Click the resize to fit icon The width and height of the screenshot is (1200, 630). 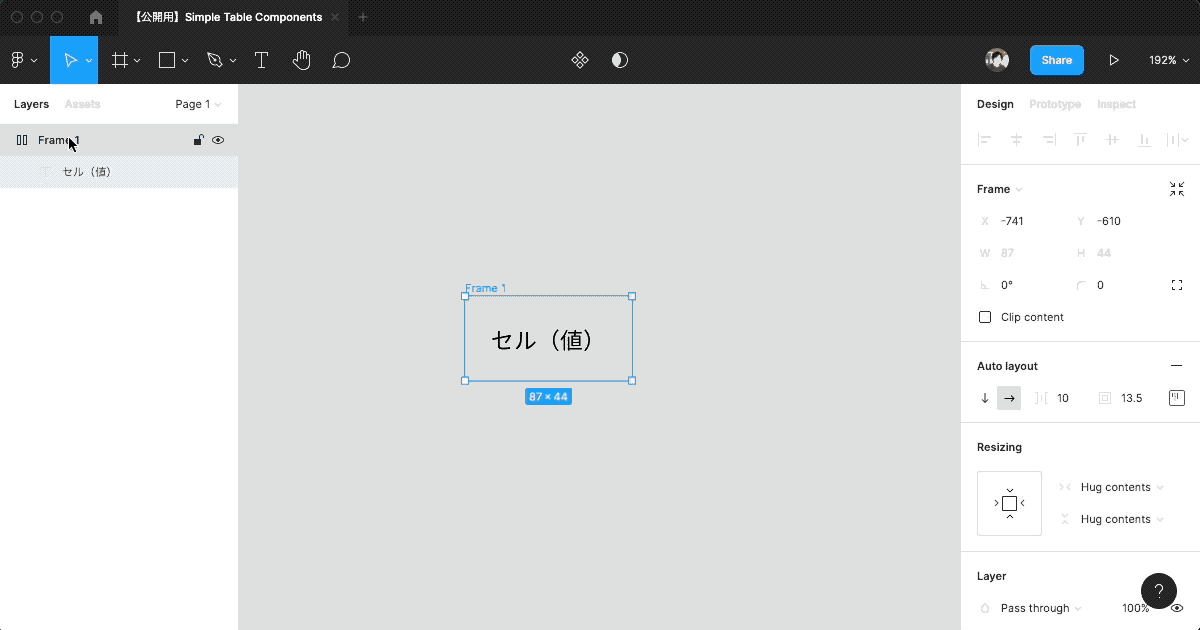click(x=1176, y=189)
